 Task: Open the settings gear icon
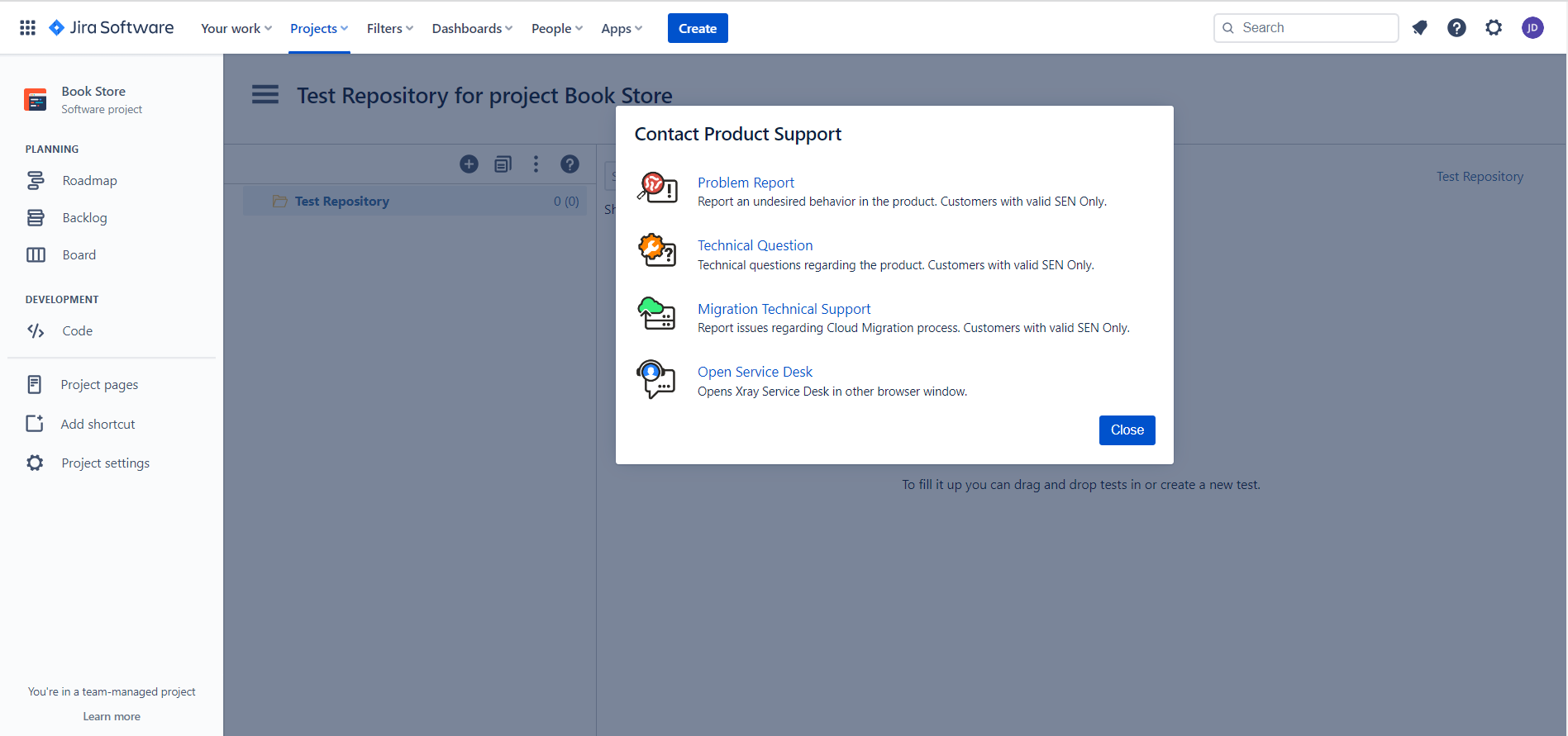pyautogui.click(x=1494, y=28)
